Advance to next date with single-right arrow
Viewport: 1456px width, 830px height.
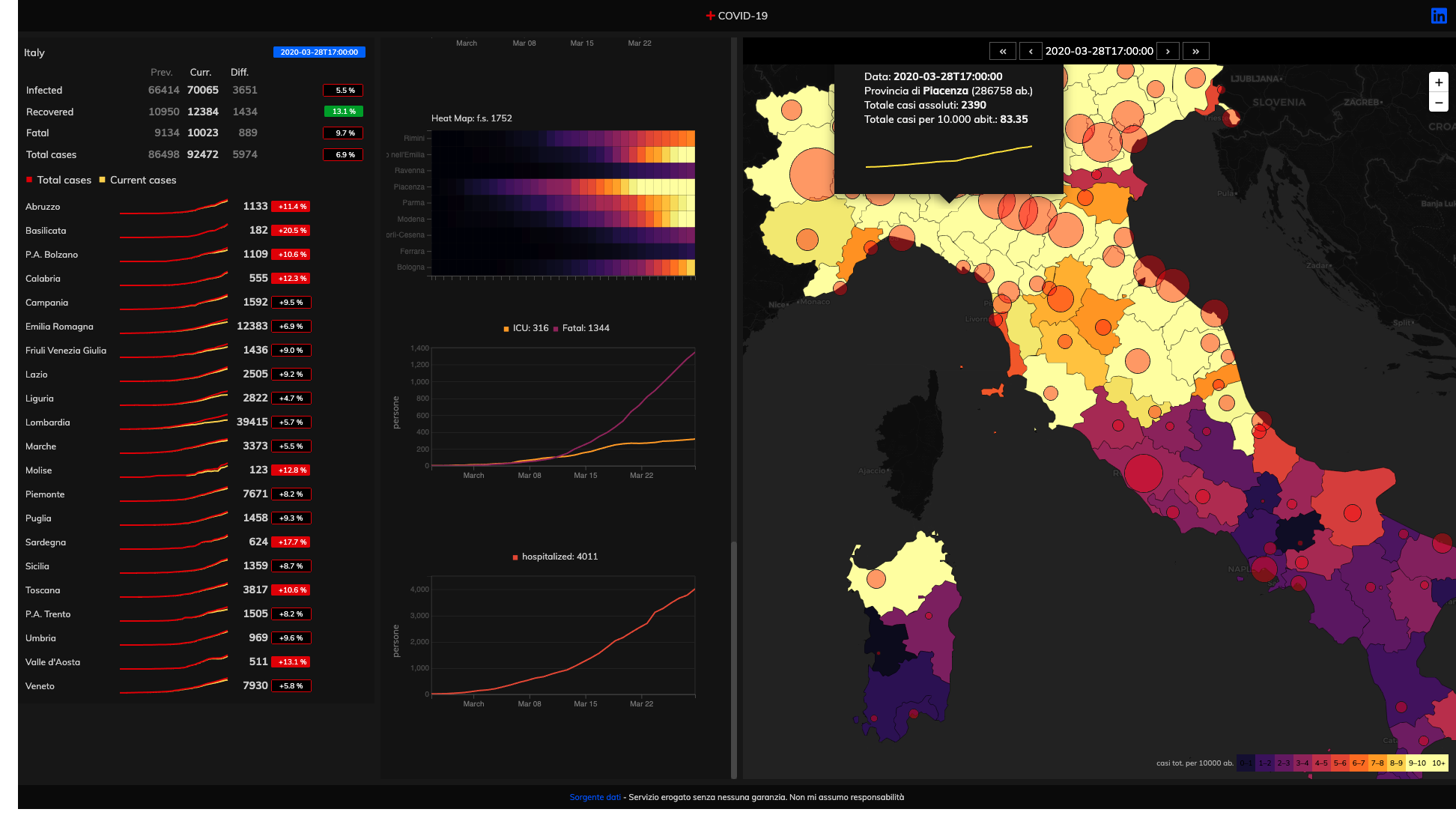click(x=1168, y=51)
